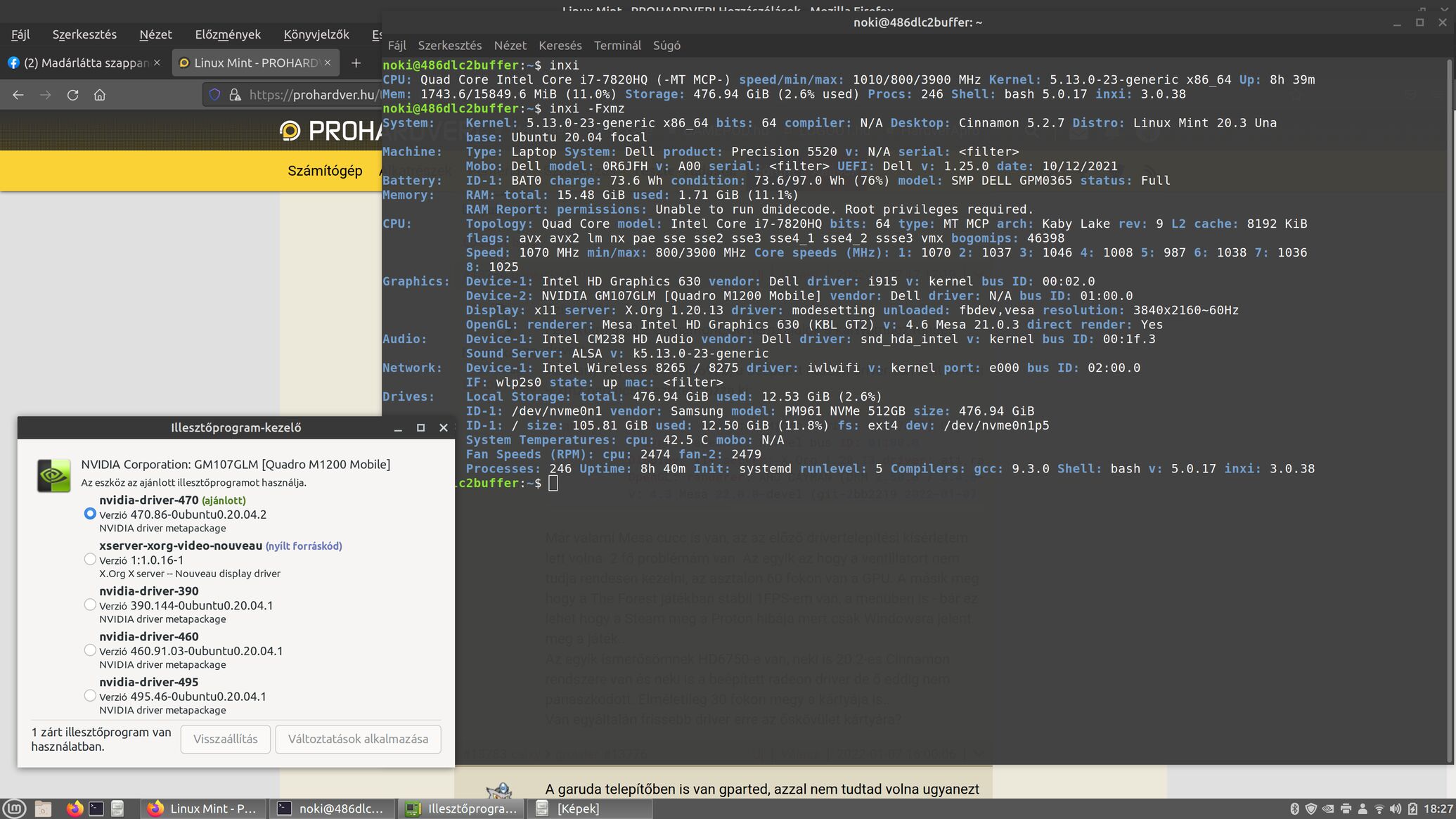Open terminal Terminál menu

617,46
